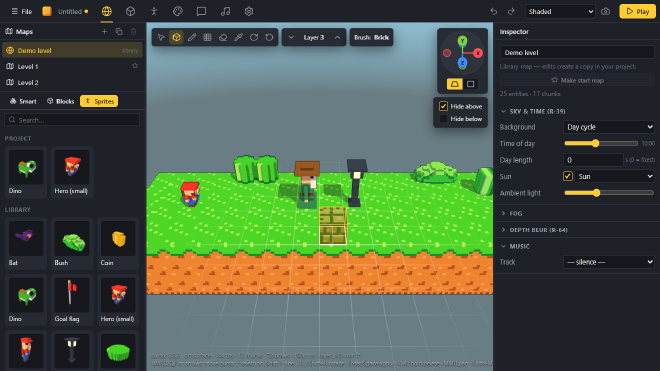Select the pencil draw tool
The height and width of the screenshot is (371, 660).
point(192,37)
